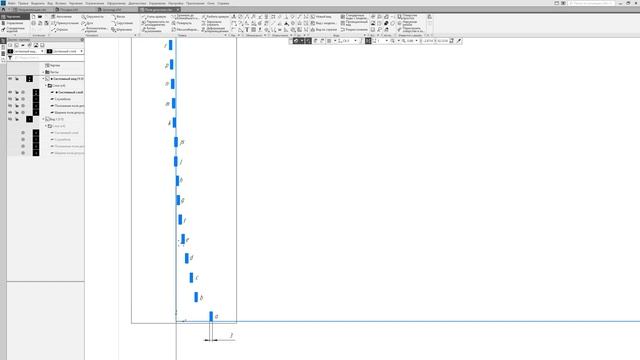Screen dimensions: 640x360
Task: Select the Прямоугольник tool
Action: (x=65, y=23)
